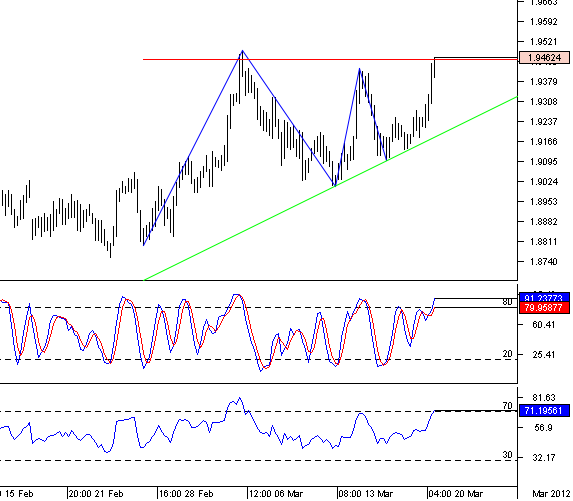
Task: Click the stochastic axis label 60.41
Action: coord(544,324)
